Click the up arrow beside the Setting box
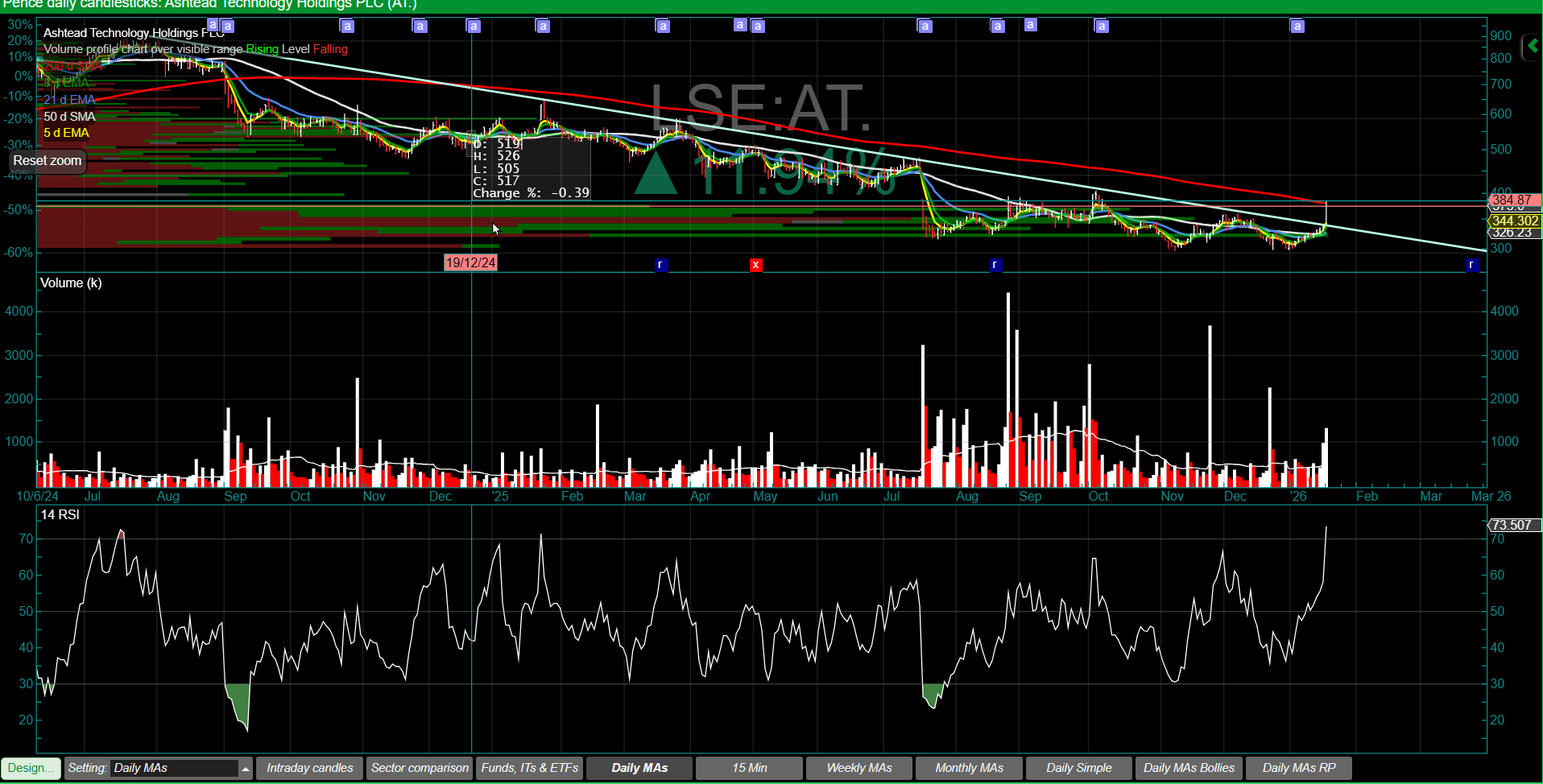 coord(245,769)
